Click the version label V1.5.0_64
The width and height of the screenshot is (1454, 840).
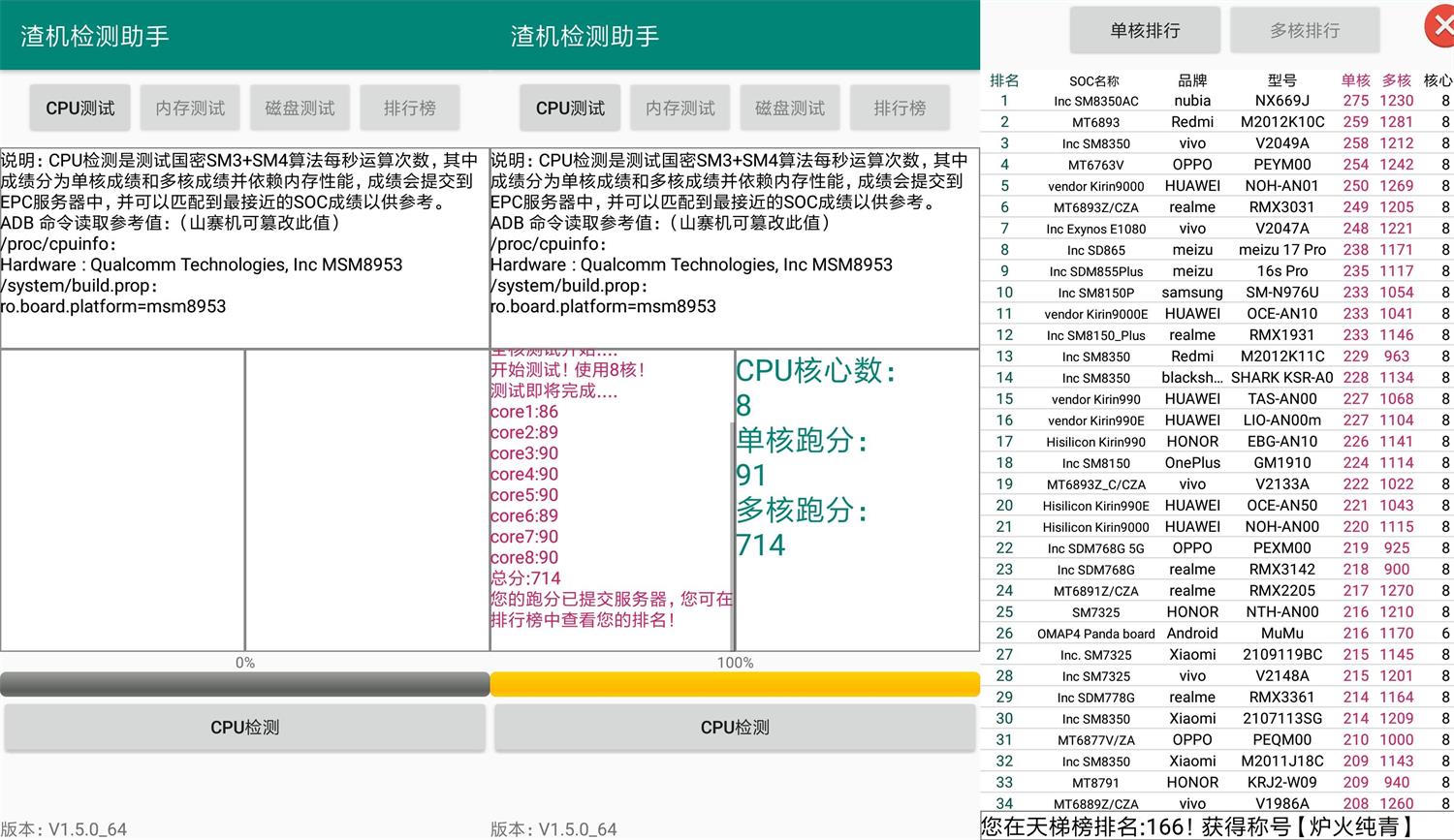[x=62, y=828]
